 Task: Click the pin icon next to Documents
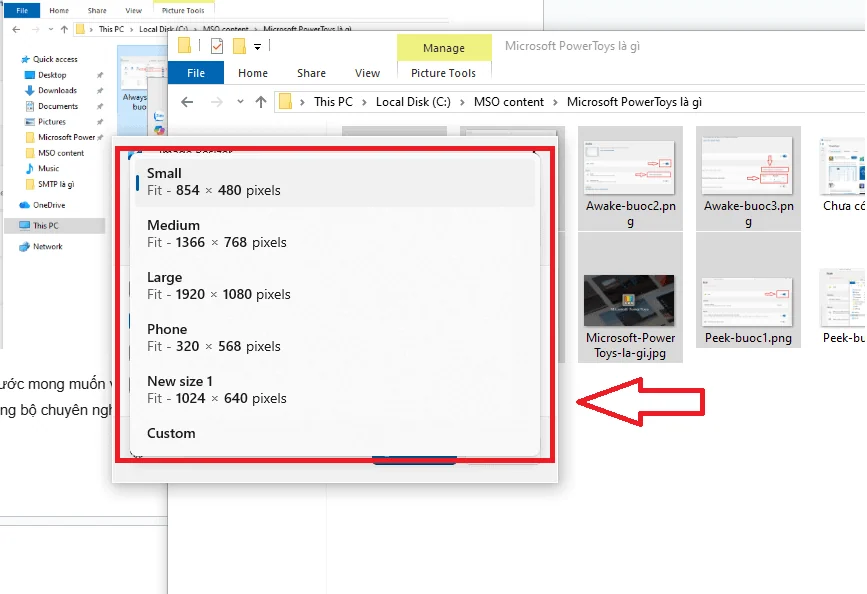(x=100, y=106)
